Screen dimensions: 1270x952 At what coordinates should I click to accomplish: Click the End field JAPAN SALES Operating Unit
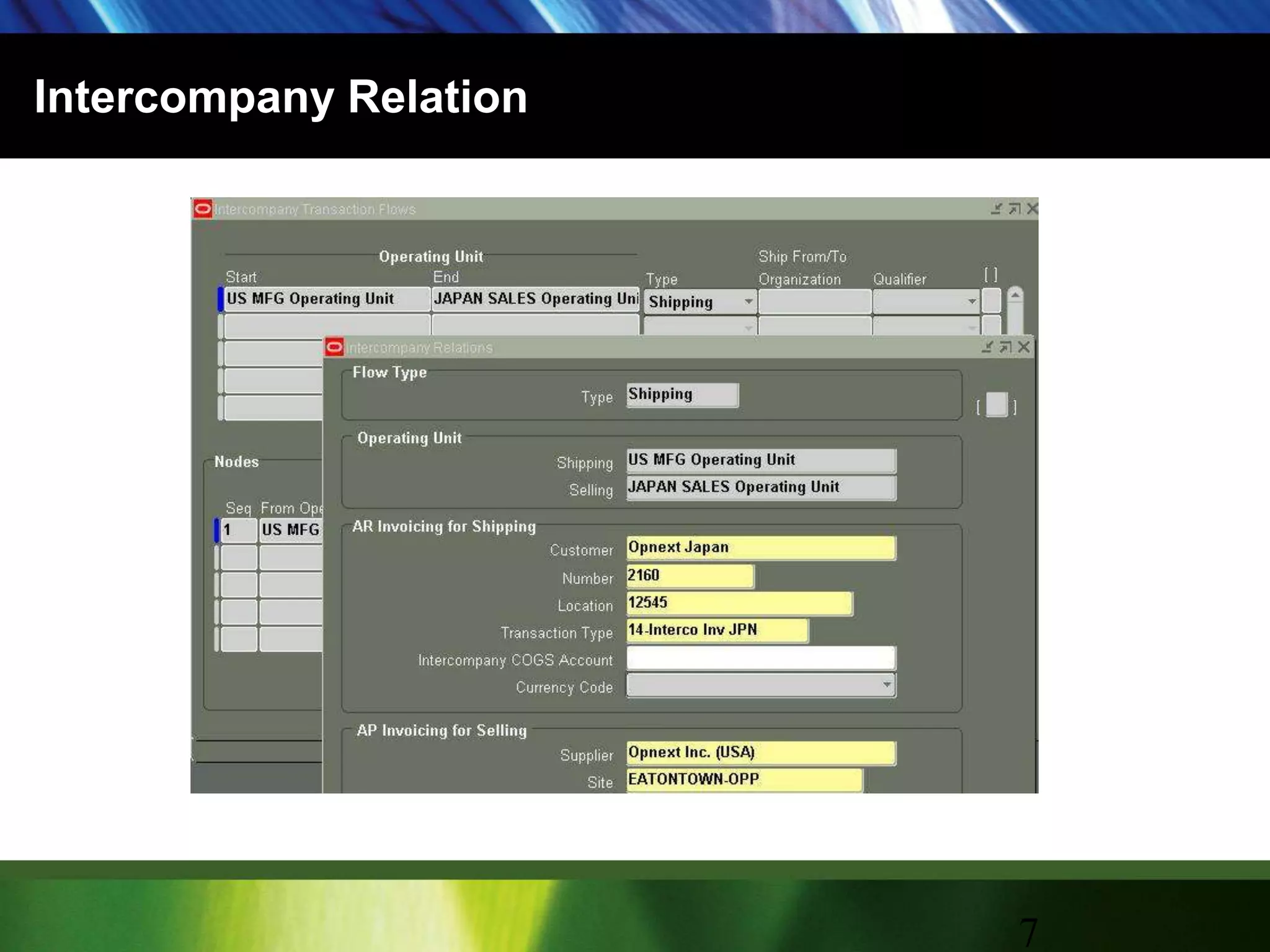pyautogui.click(x=536, y=299)
